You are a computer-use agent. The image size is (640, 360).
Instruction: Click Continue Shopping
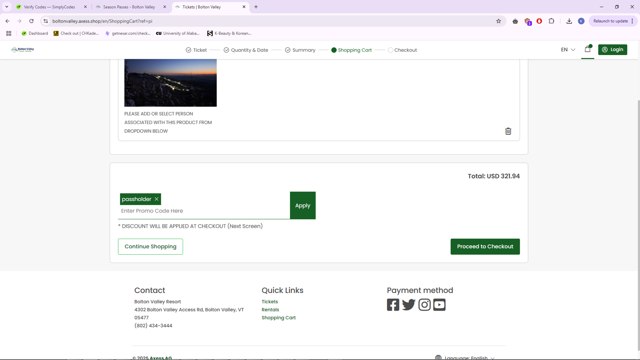(150, 247)
